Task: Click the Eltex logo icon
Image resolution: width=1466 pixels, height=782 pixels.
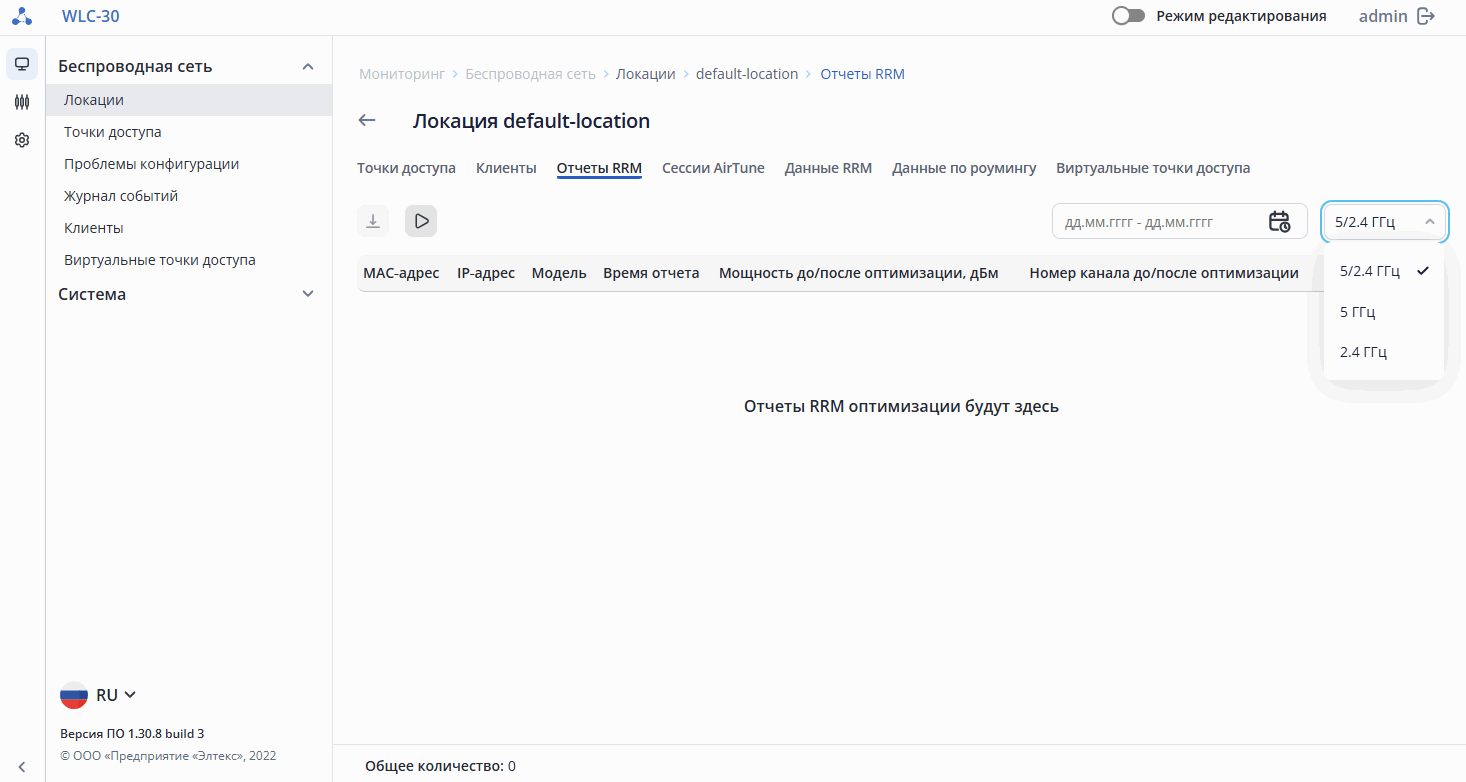Action: [22, 16]
